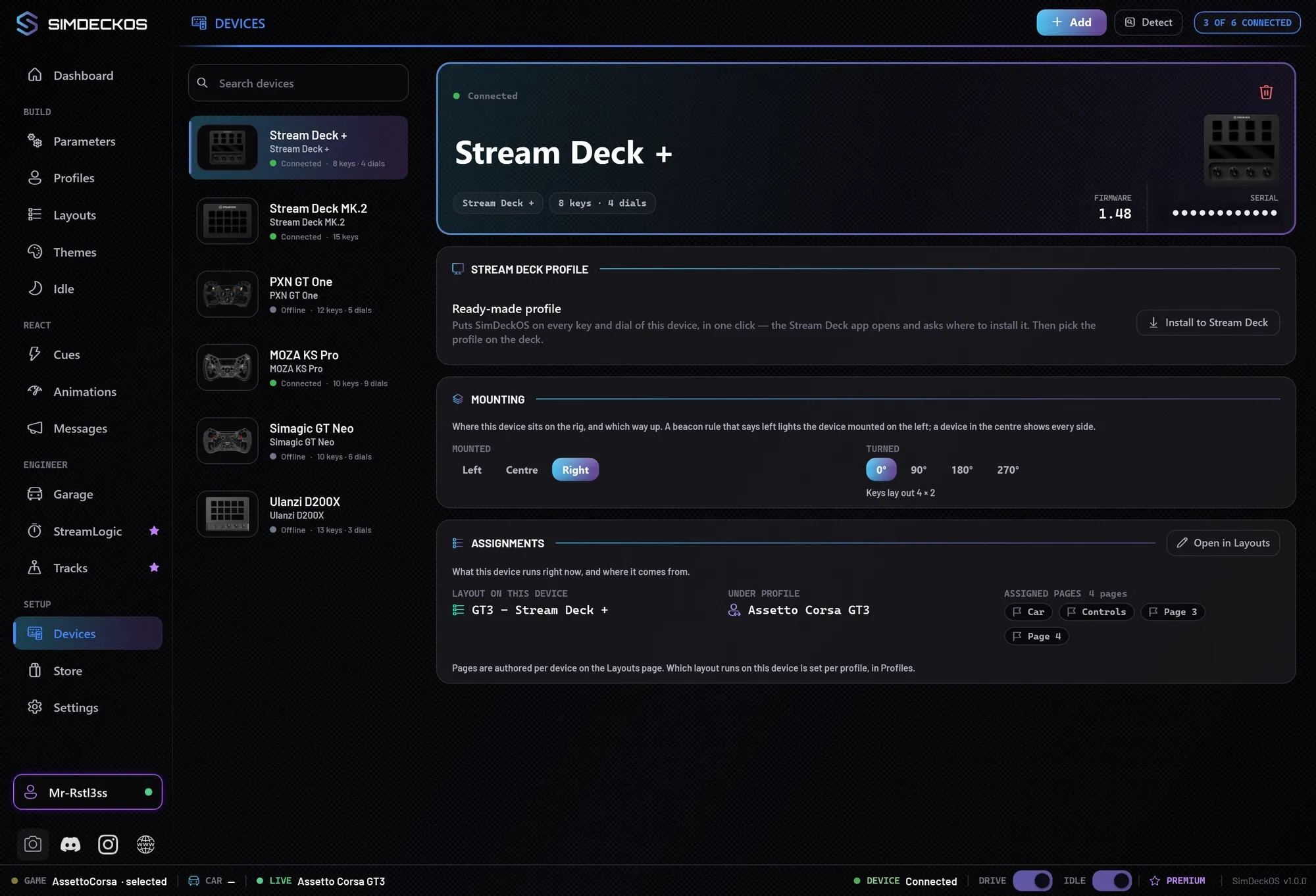Screen dimensions: 1316x896
Task: Toggle the IDLE switch
Action: (x=1112, y=881)
